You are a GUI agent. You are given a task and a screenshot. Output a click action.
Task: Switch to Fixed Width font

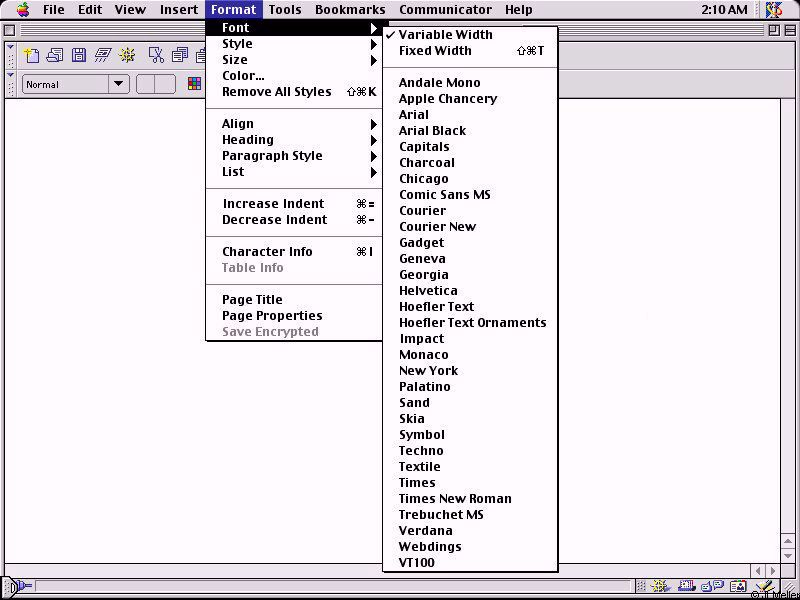point(435,51)
